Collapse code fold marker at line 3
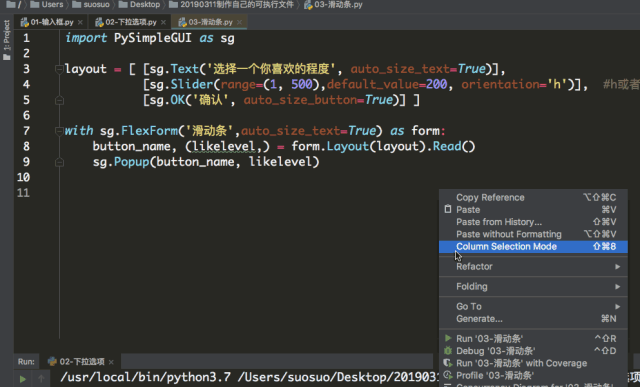 (59, 69)
